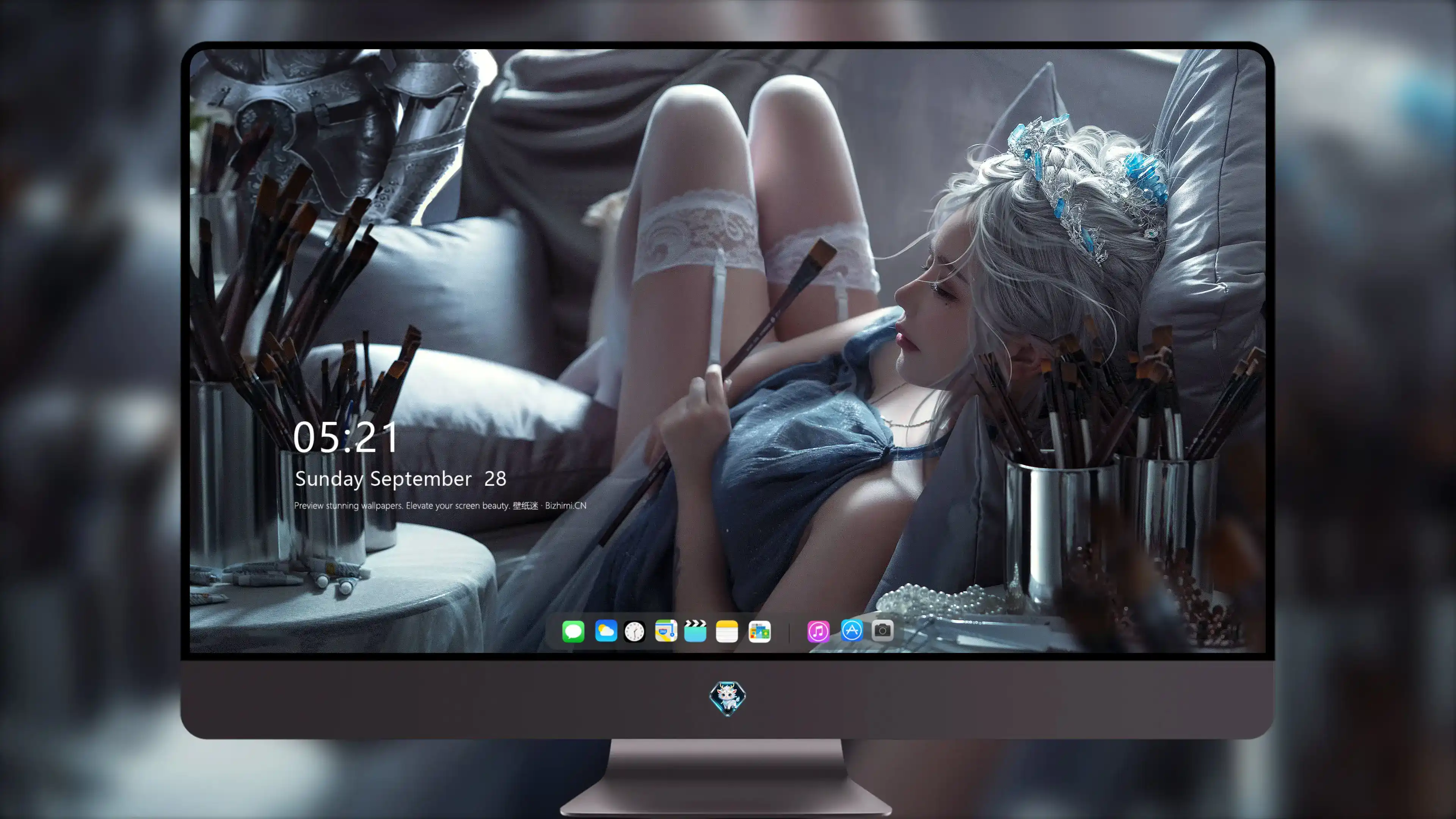The width and height of the screenshot is (1456, 819).
Task: Launch the Videos clapperboard app
Action: tap(695, 631)
